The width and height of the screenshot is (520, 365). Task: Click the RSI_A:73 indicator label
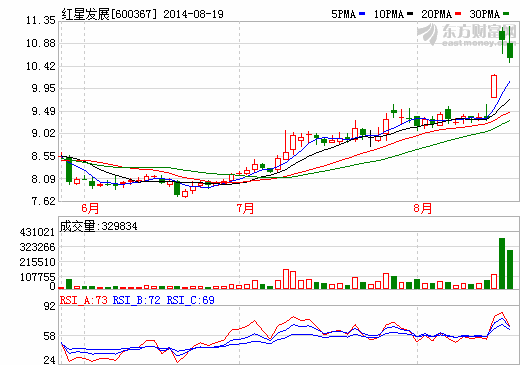tap(84, 300)
